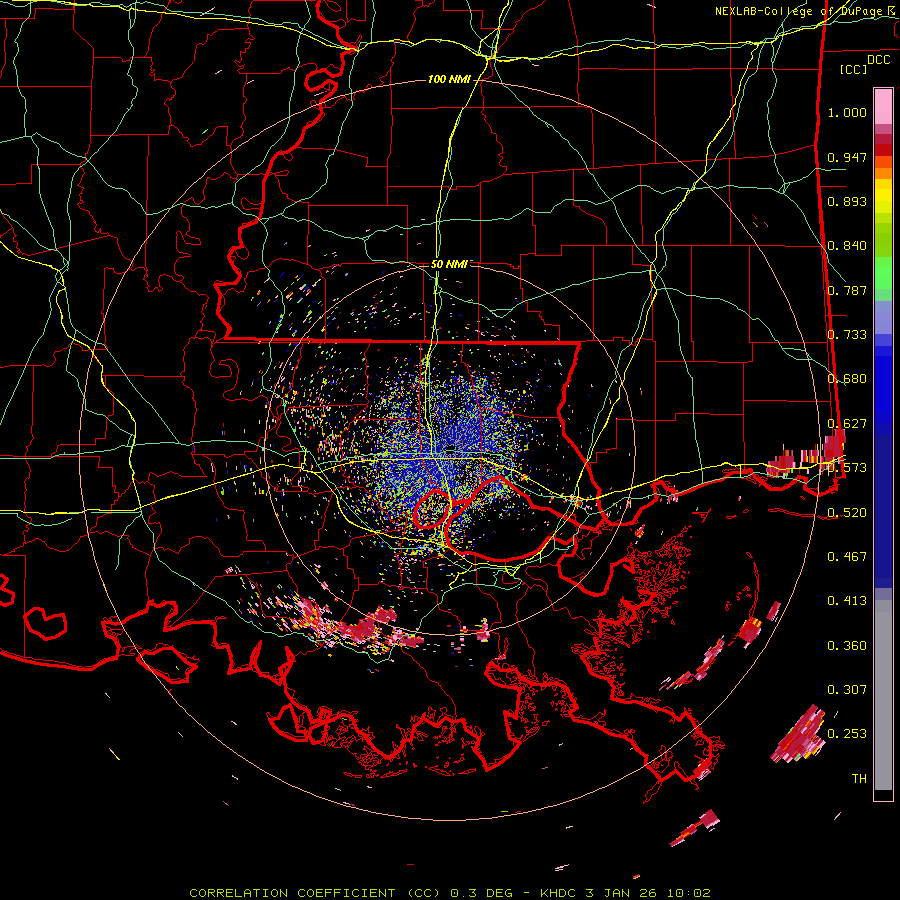Click the TH threshold label
The image size is (900, 900).
[859, 778]
